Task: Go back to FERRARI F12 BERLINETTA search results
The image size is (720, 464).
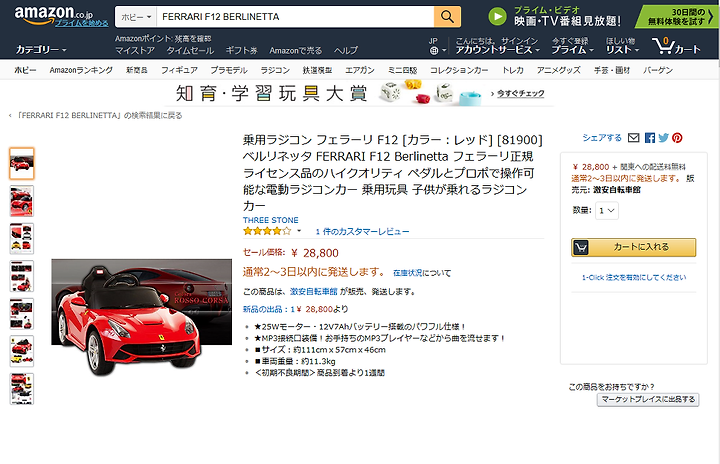Action: click(100, 116)
